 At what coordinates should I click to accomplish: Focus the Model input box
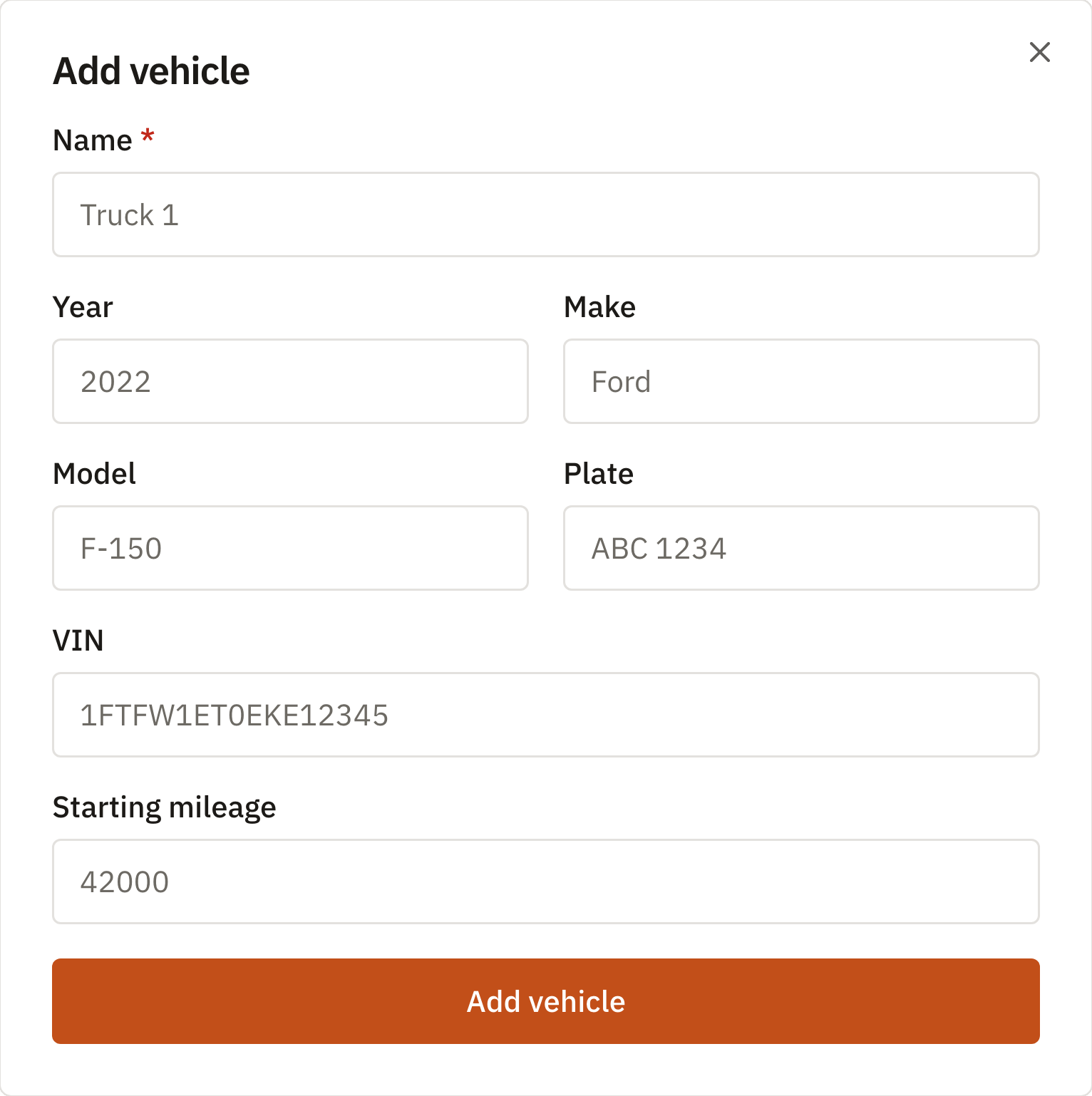coord(290,548)
